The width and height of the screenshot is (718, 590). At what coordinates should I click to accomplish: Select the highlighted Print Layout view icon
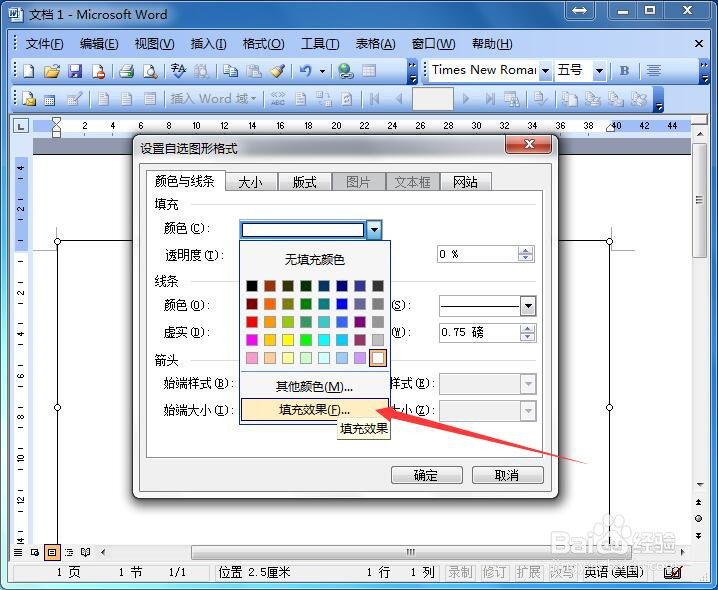(52, 552)
